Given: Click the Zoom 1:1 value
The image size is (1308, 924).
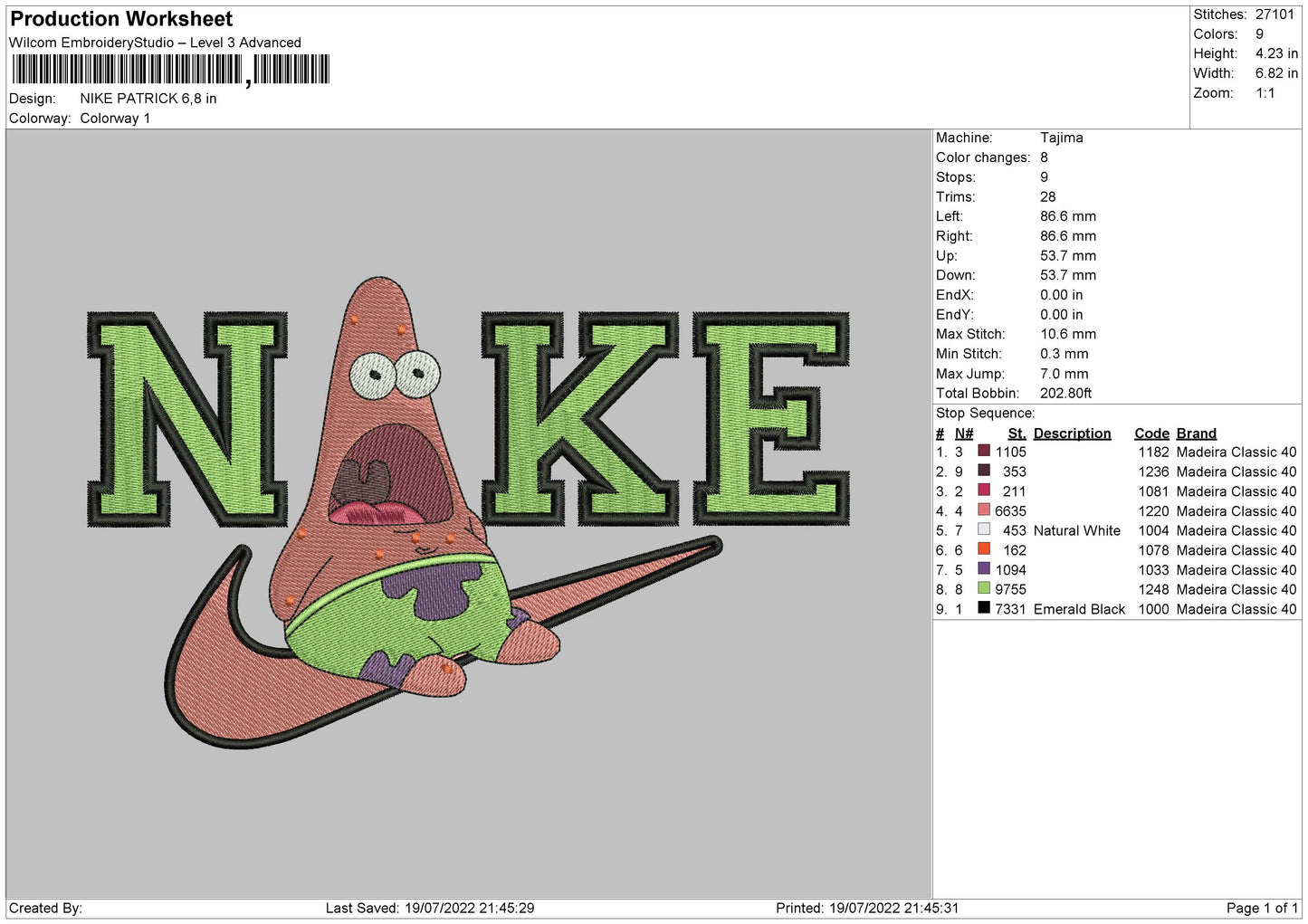Looking at the screenshot, I should pos(1266,92).
